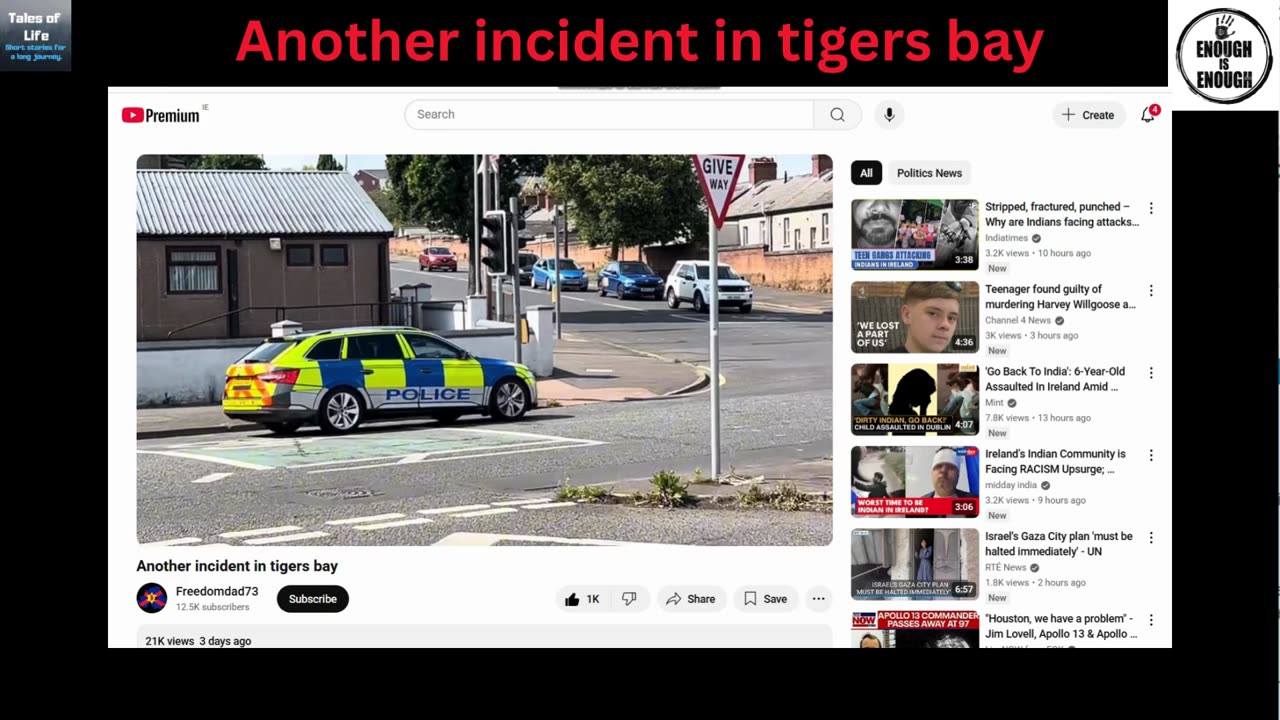Activate voice search microphone icon
This screenshot has height=720, width=1280.
889,115
